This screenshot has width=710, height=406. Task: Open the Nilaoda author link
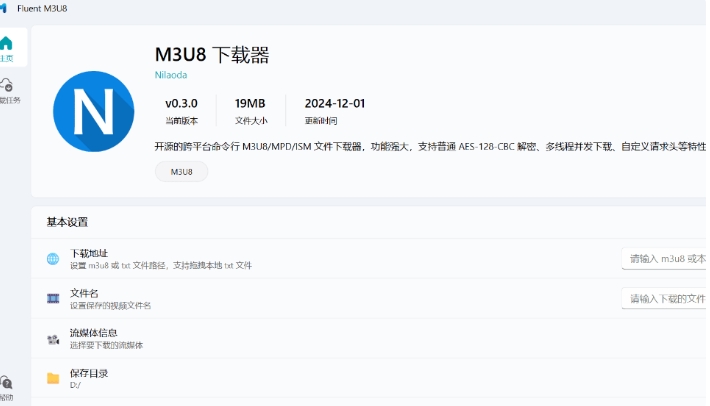pos(171,75)
